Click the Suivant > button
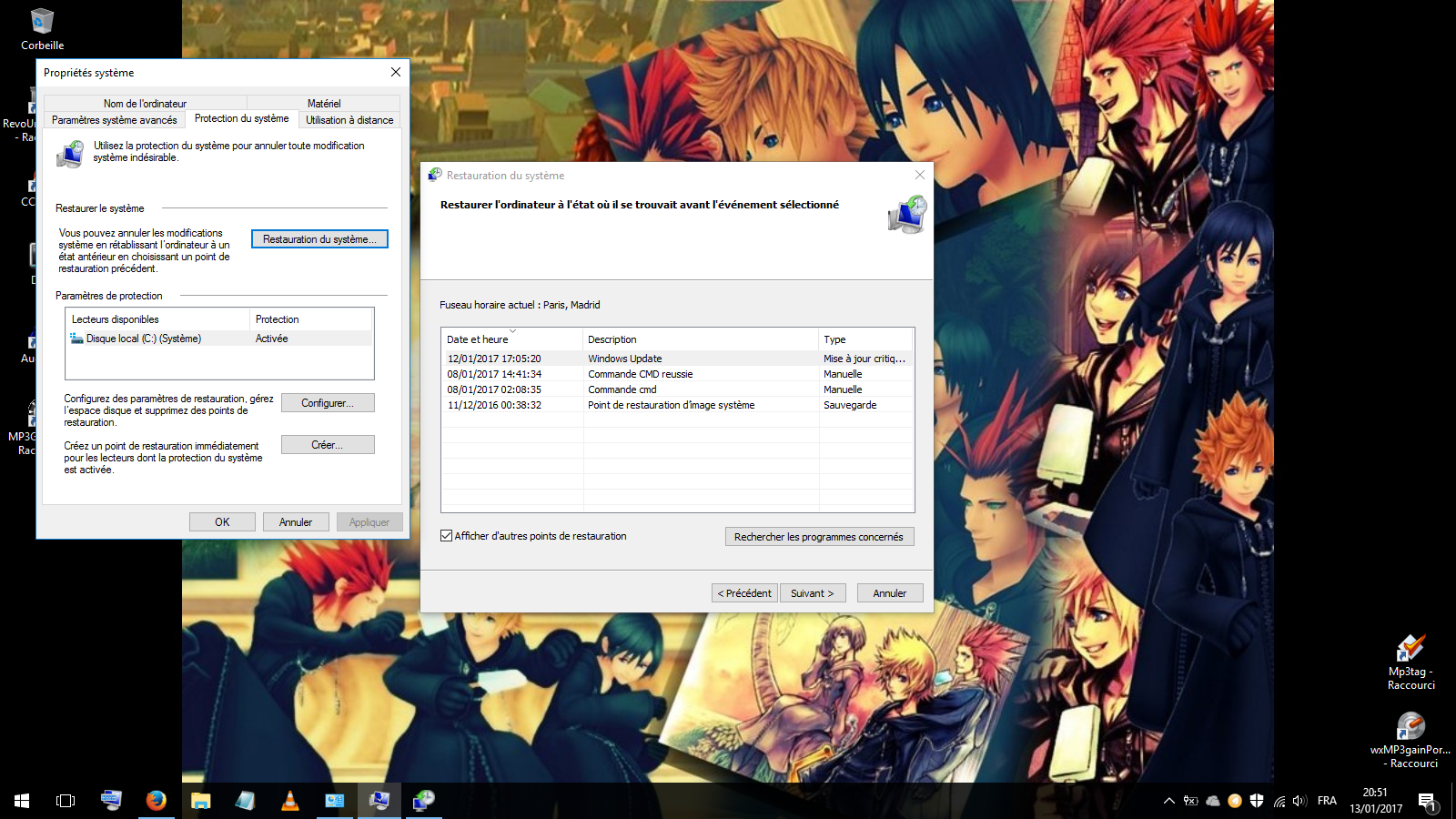This screenshot has height=819, width=1456. (813, 593)
